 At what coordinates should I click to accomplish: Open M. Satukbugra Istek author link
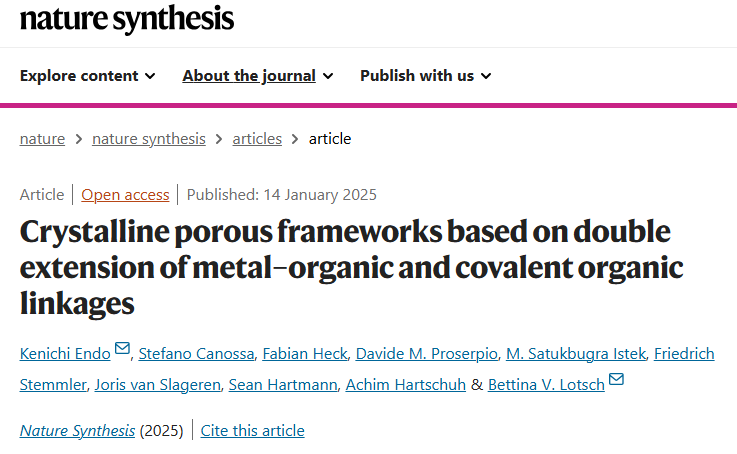(x=576, y=353)
